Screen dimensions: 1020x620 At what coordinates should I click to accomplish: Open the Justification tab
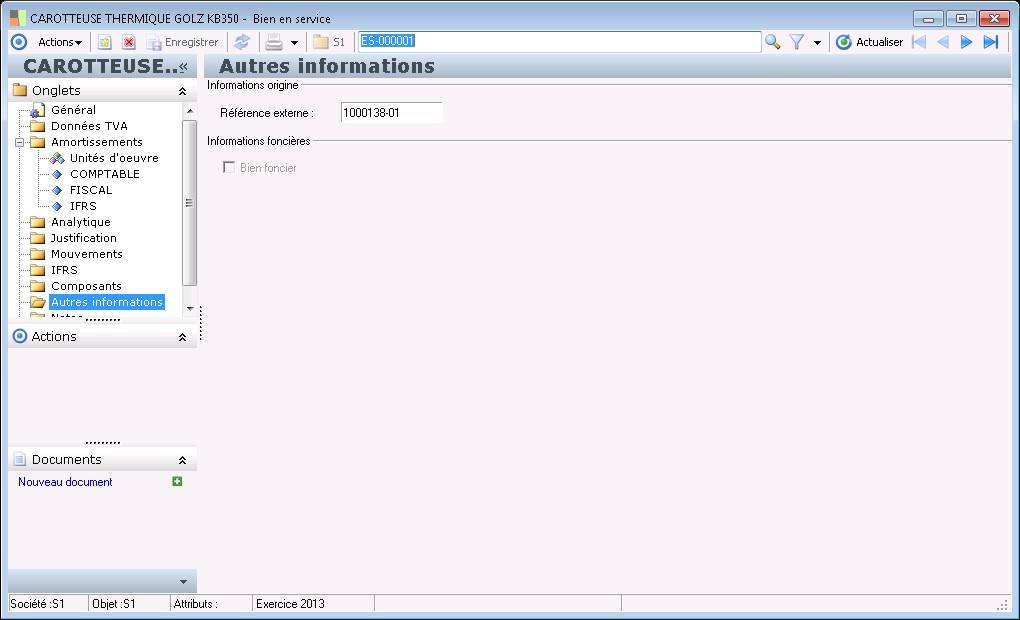click(x=84, y=238)
